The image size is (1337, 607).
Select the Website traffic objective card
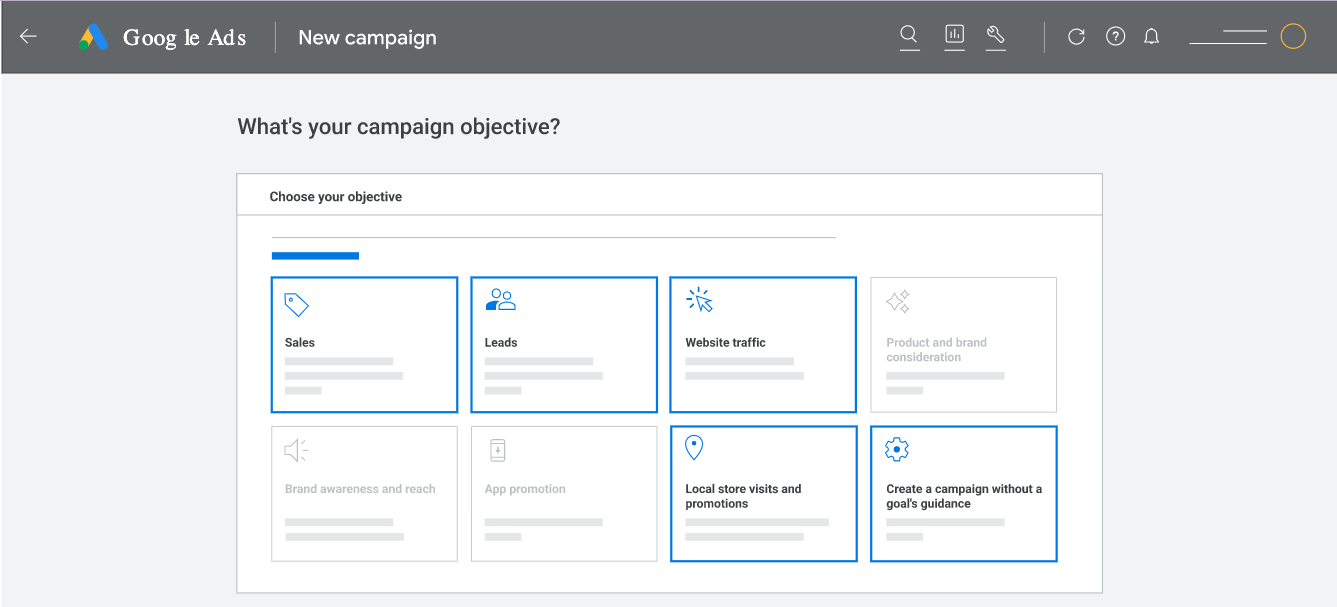click(x=763, y=345)
